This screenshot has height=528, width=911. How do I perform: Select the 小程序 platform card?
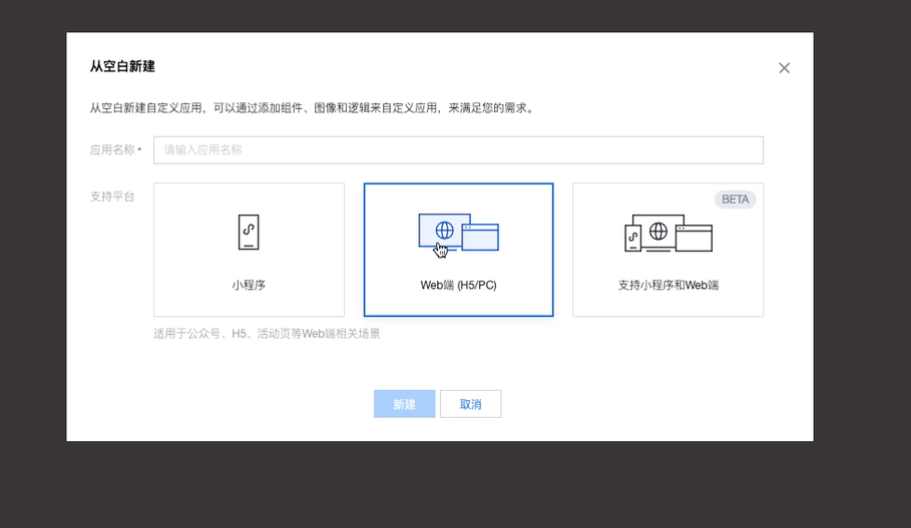click(249, 250)
